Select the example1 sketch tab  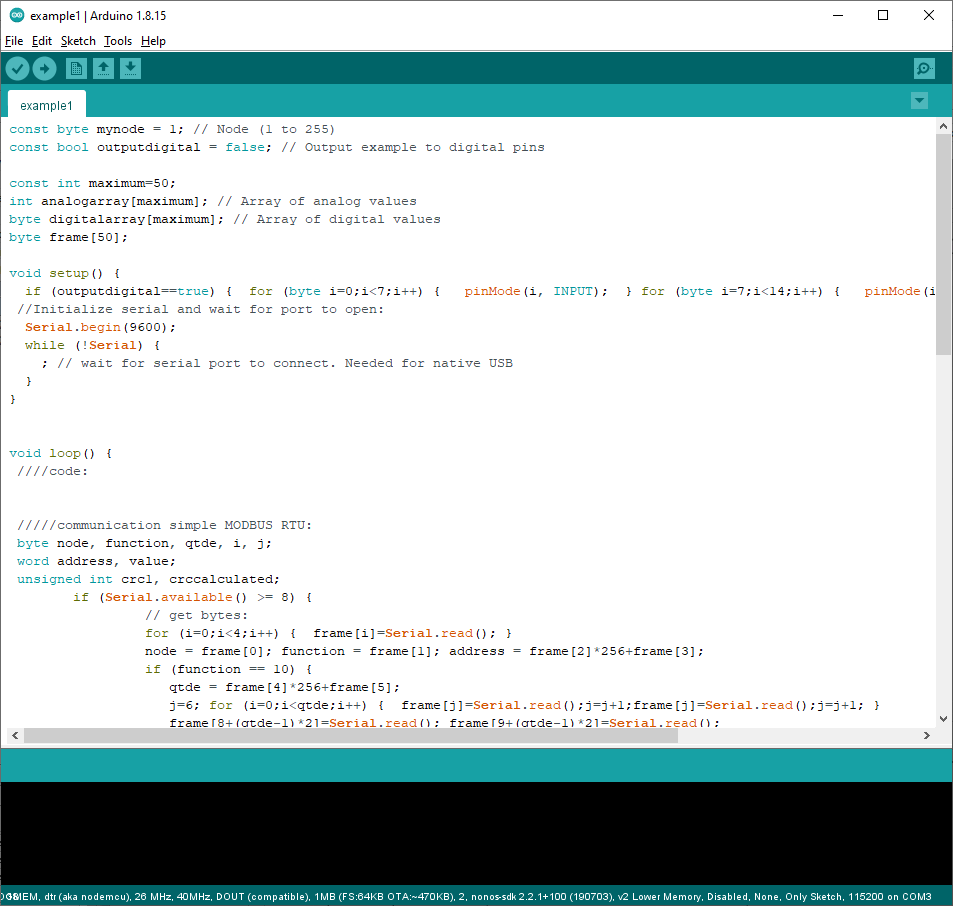coord(46,105)
